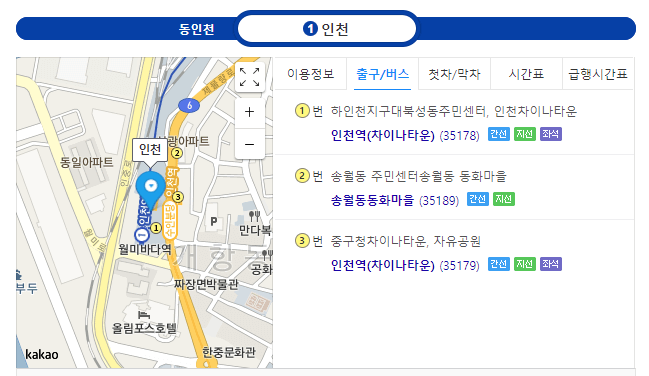Click the current station 인천 pill

pyautogui.click(x=327, y=29)
